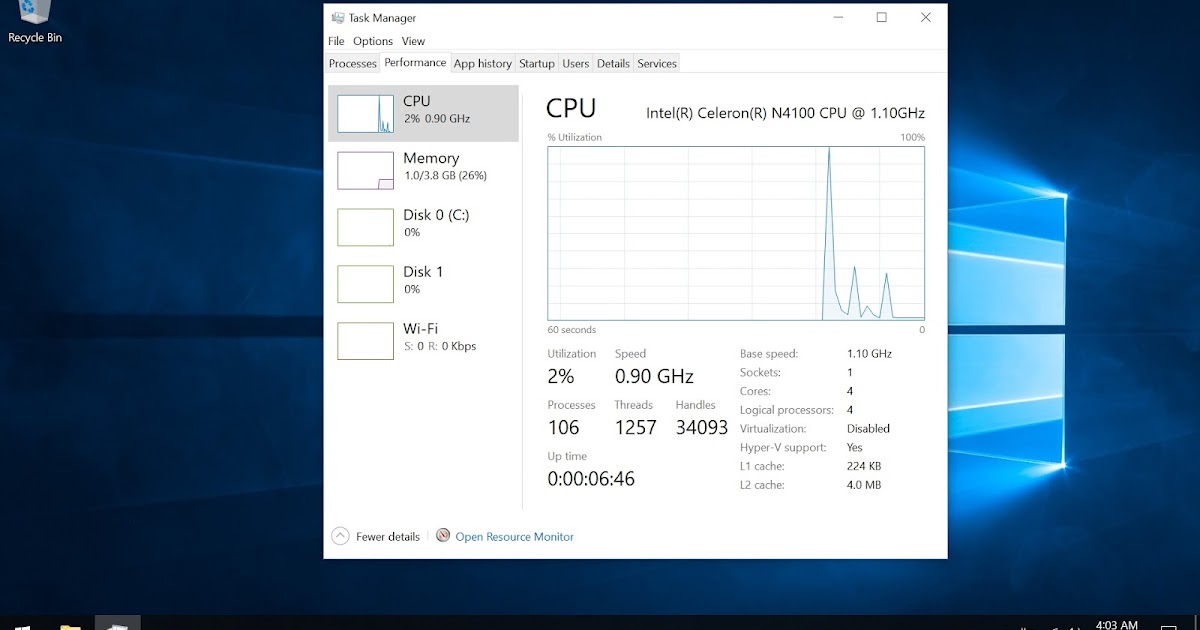Select the Disk 0 (C:) graph thumbnail
Viewport: 1200px width, 630px height.
(365, 227)
